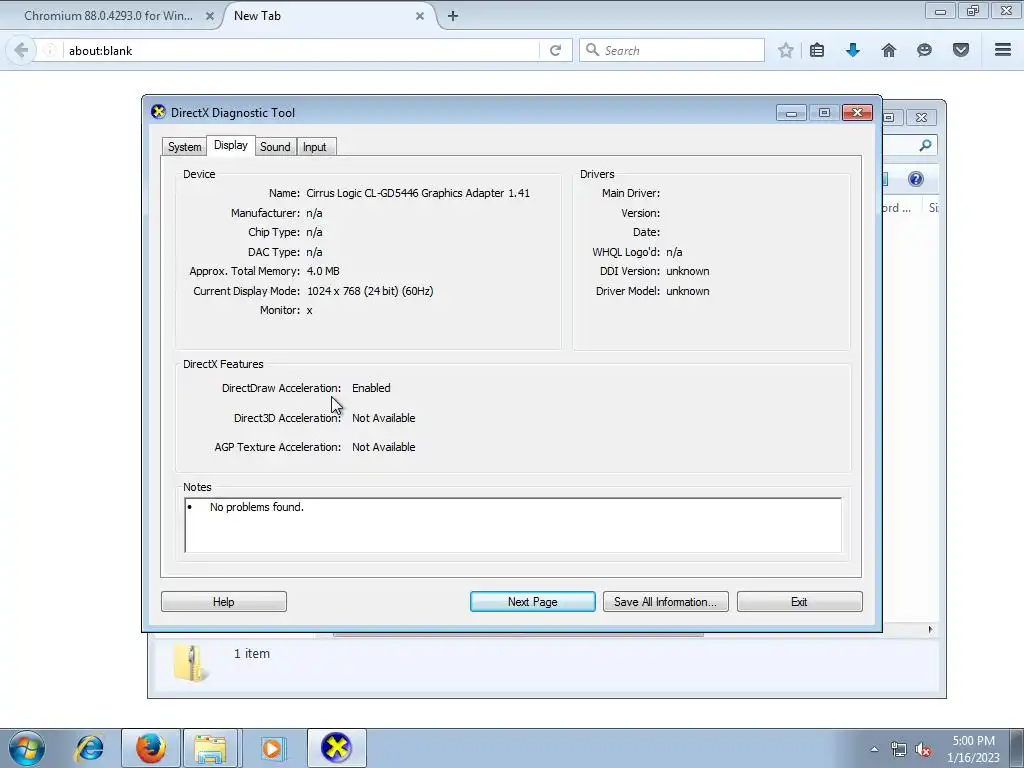This screenshot has height=768, width=1024.
Task: Click the 4.0 MB memory value
Action: click(x=323, y=271)
